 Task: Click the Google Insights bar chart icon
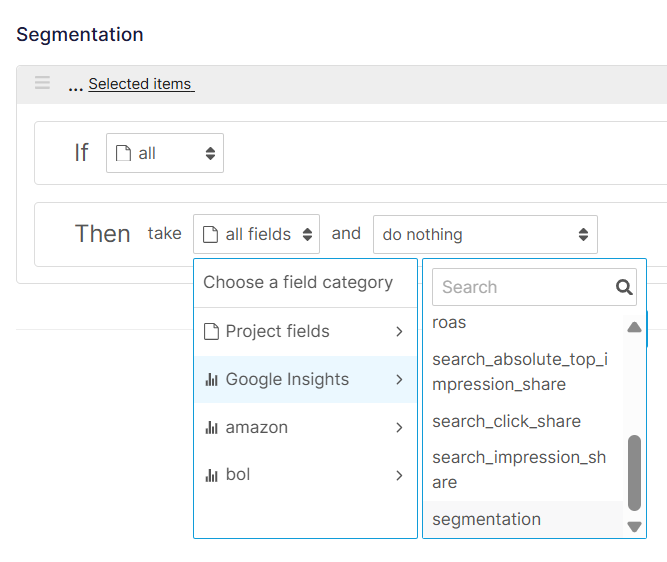click(x=211, y=379)
